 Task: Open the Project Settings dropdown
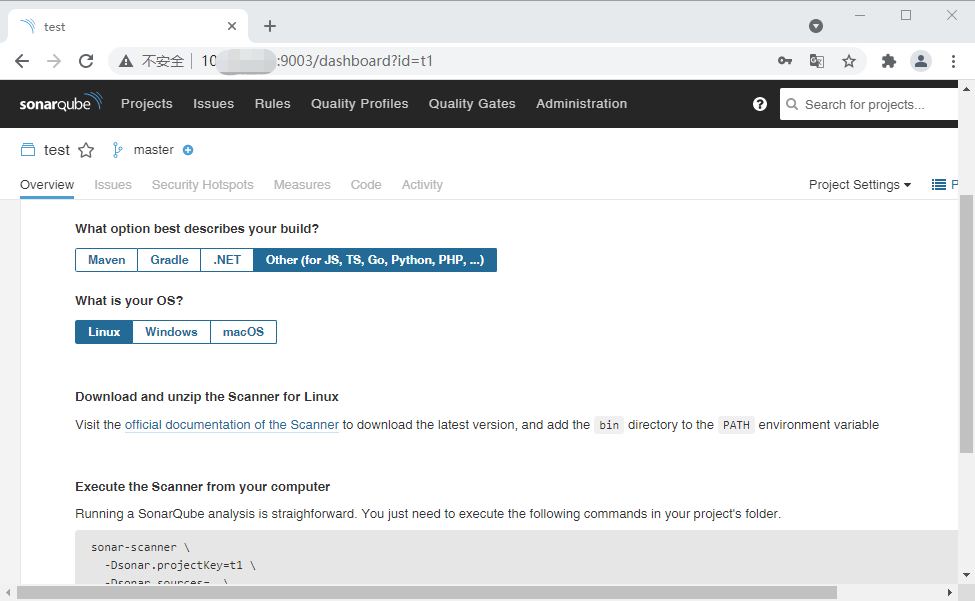pos(858,184)
